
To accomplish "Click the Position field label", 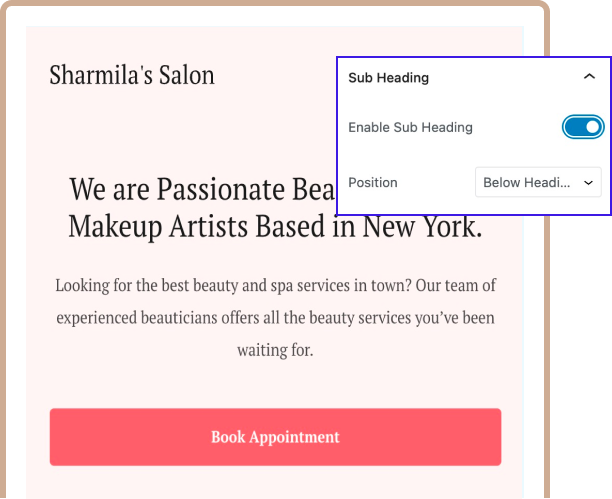I will (x=372, y=183).
